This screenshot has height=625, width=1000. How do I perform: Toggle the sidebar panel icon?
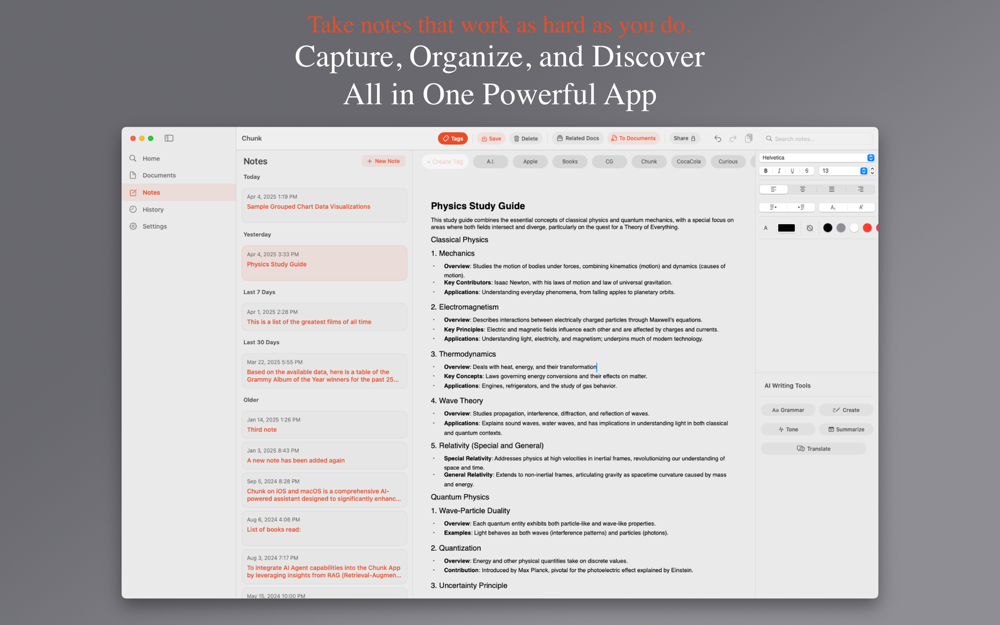[x=169, y=138]
